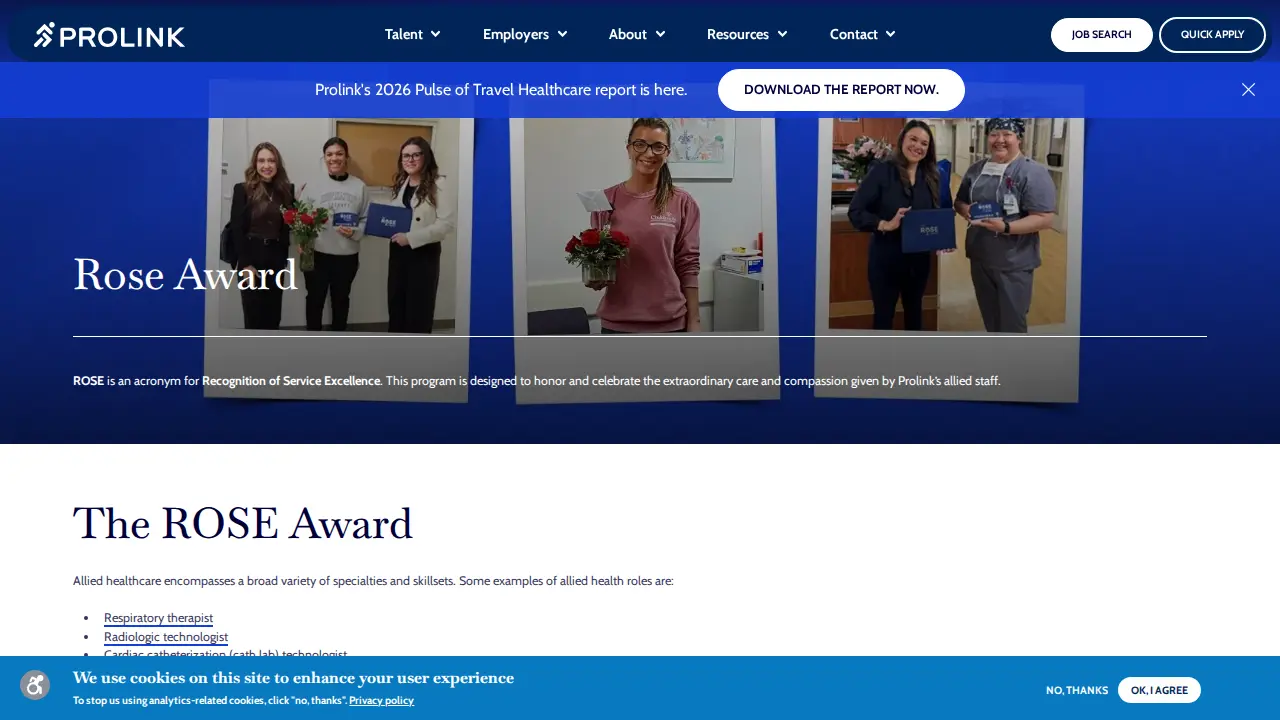This screenshot has width=1280, height=720.
Task: Click the 2026 Pulse report banner text
Action: point(501,90)
